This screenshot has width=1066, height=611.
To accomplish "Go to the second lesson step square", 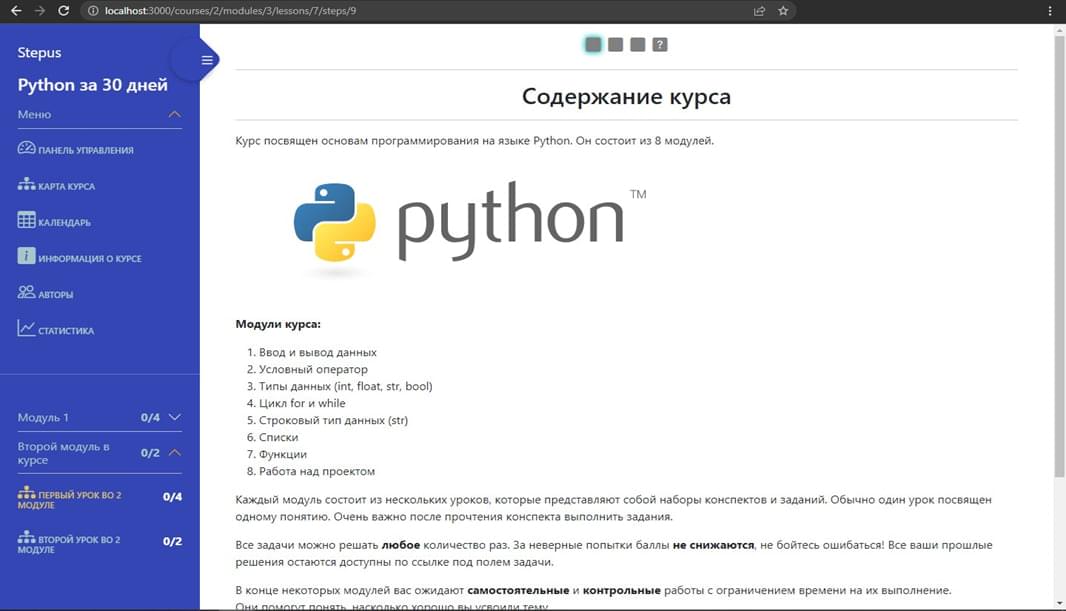I will click(615, 44).
